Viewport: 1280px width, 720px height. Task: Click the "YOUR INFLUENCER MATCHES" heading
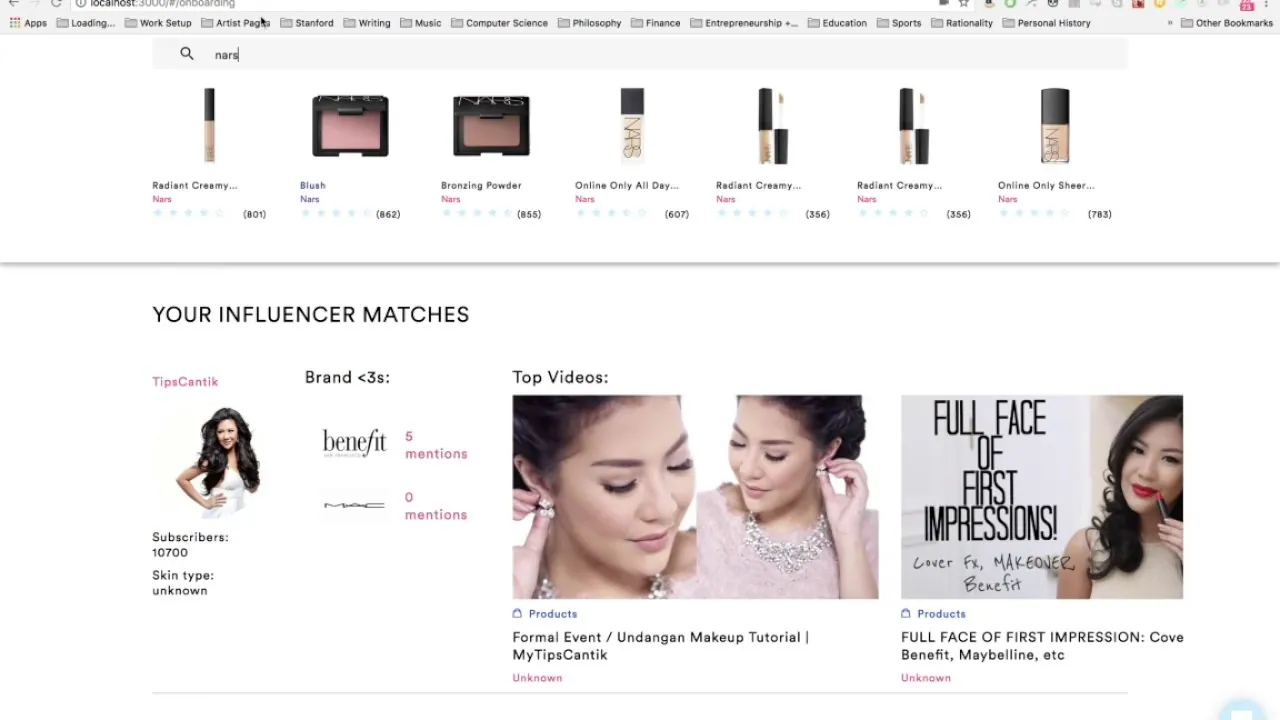tap(311, 314)
